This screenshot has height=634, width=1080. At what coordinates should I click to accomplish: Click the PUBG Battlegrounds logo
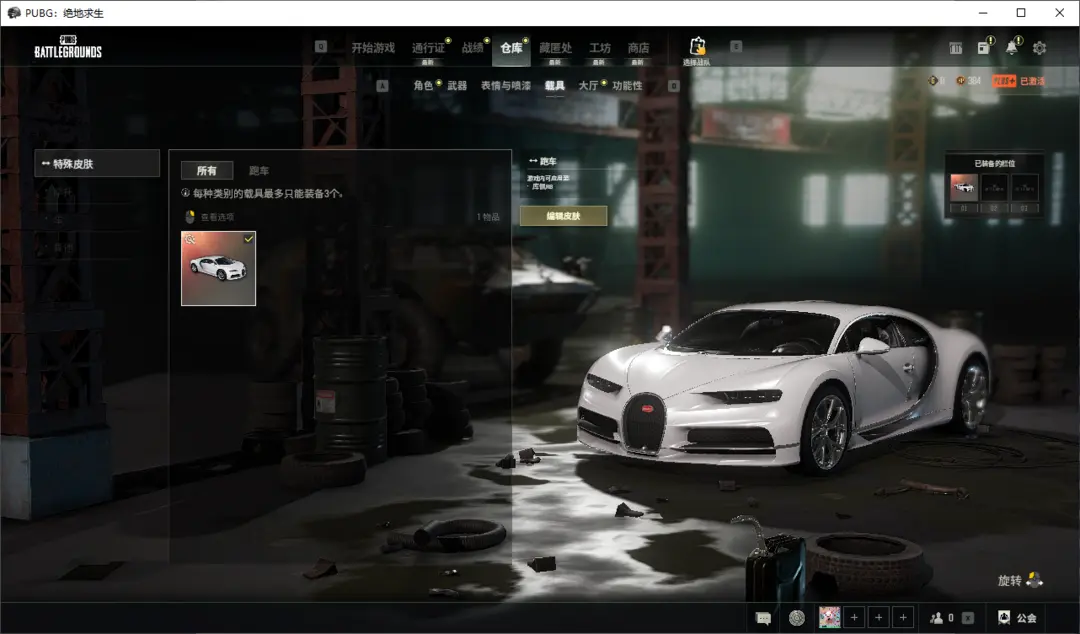(68, 47)
